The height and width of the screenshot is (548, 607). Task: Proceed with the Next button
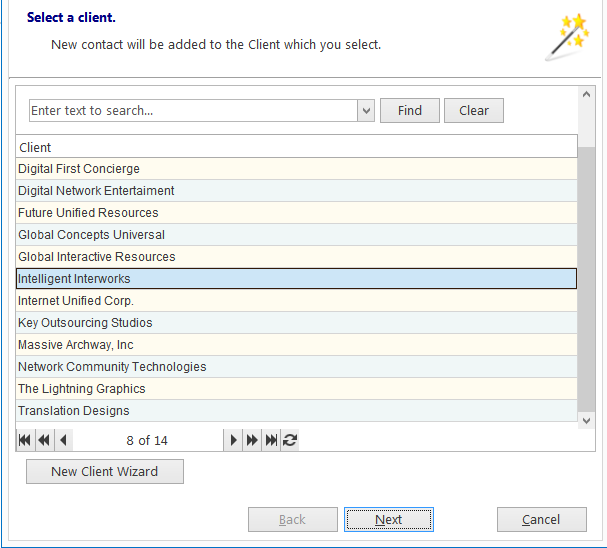point(389,519)
